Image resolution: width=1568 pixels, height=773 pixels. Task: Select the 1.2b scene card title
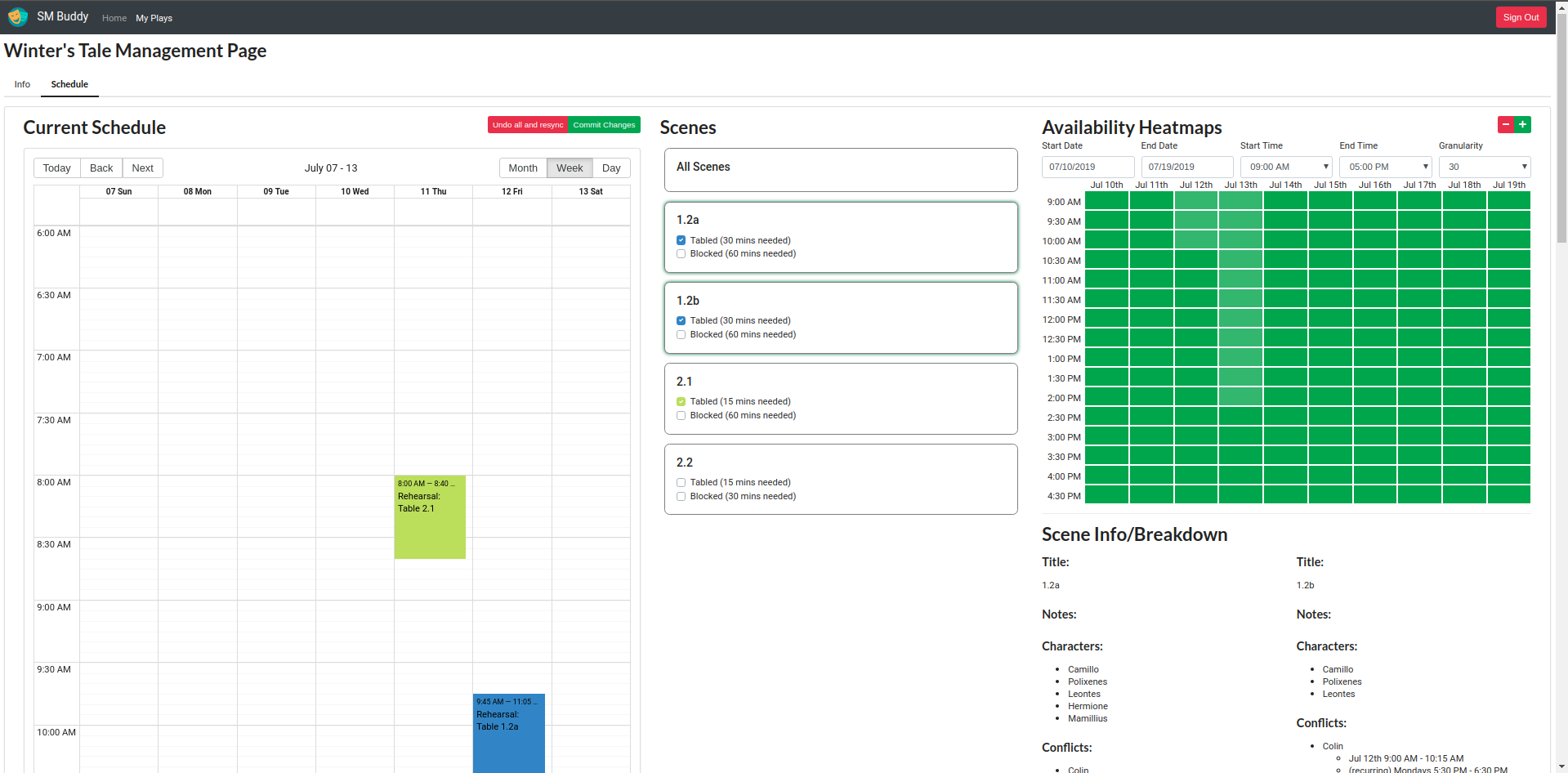(x=688, y=301)
